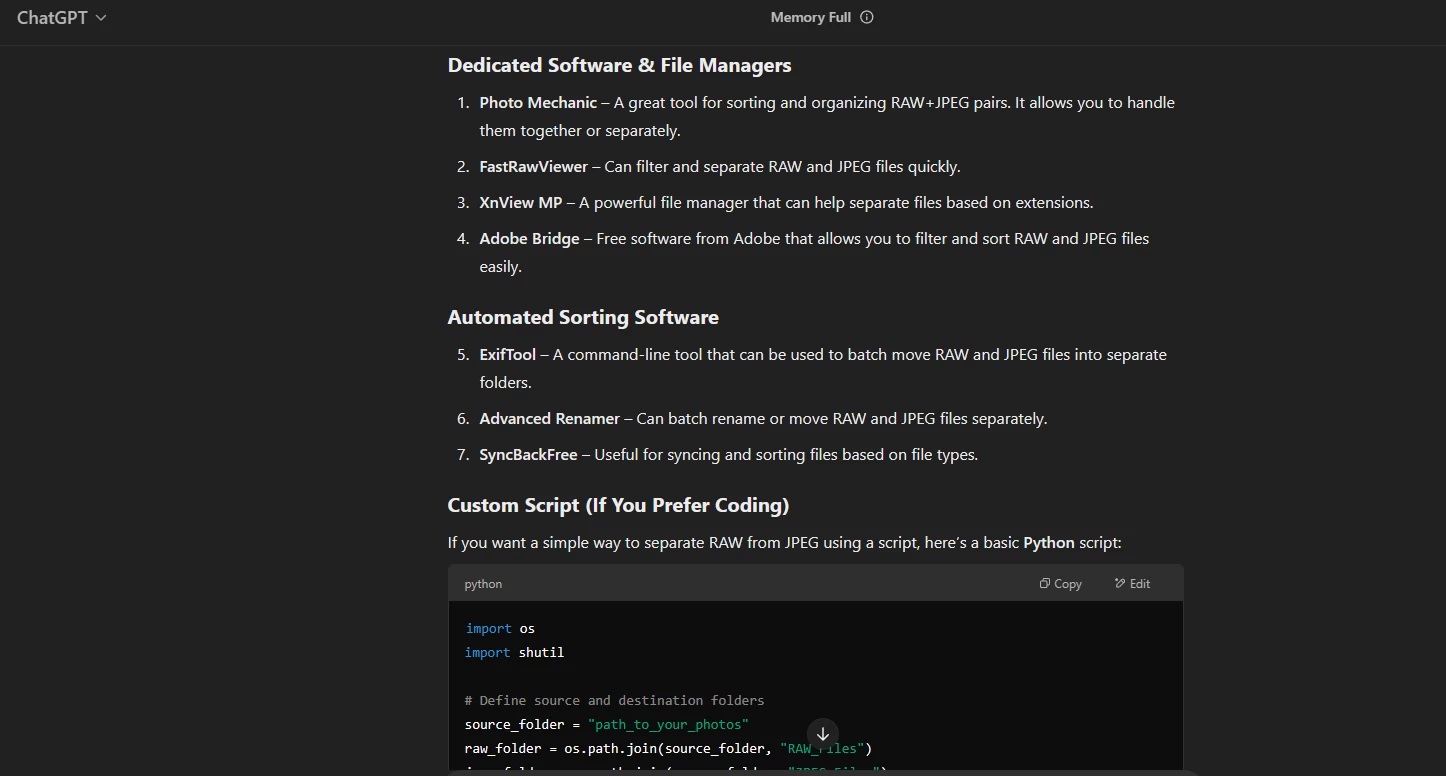Click the "path_to_your_photos" string in code
The width and height of the screenshot is (1446, 776).
pyautogui.click(x=668, y=725)
